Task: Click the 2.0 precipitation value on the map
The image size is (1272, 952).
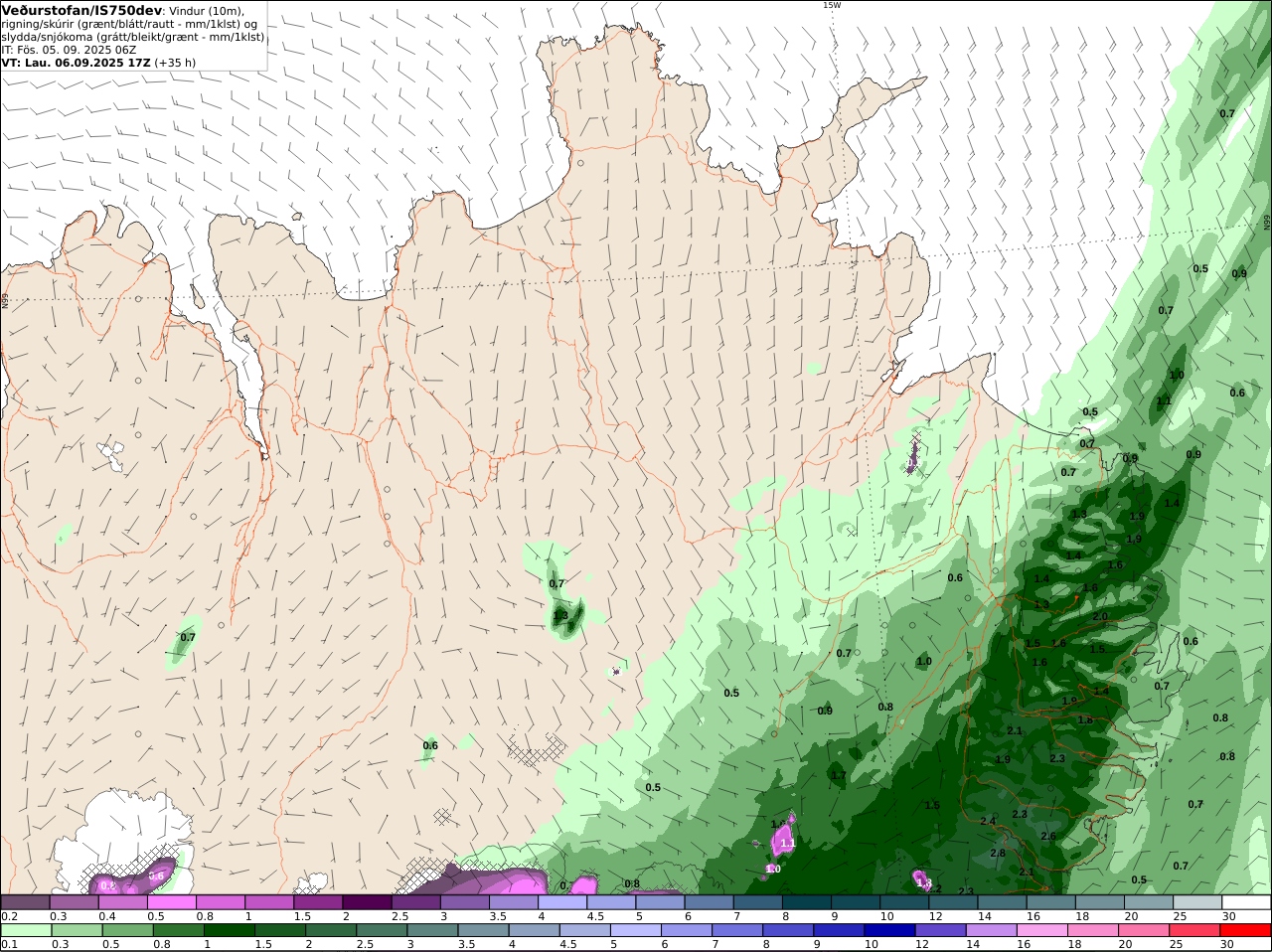Action: (x=1099, y=617)
